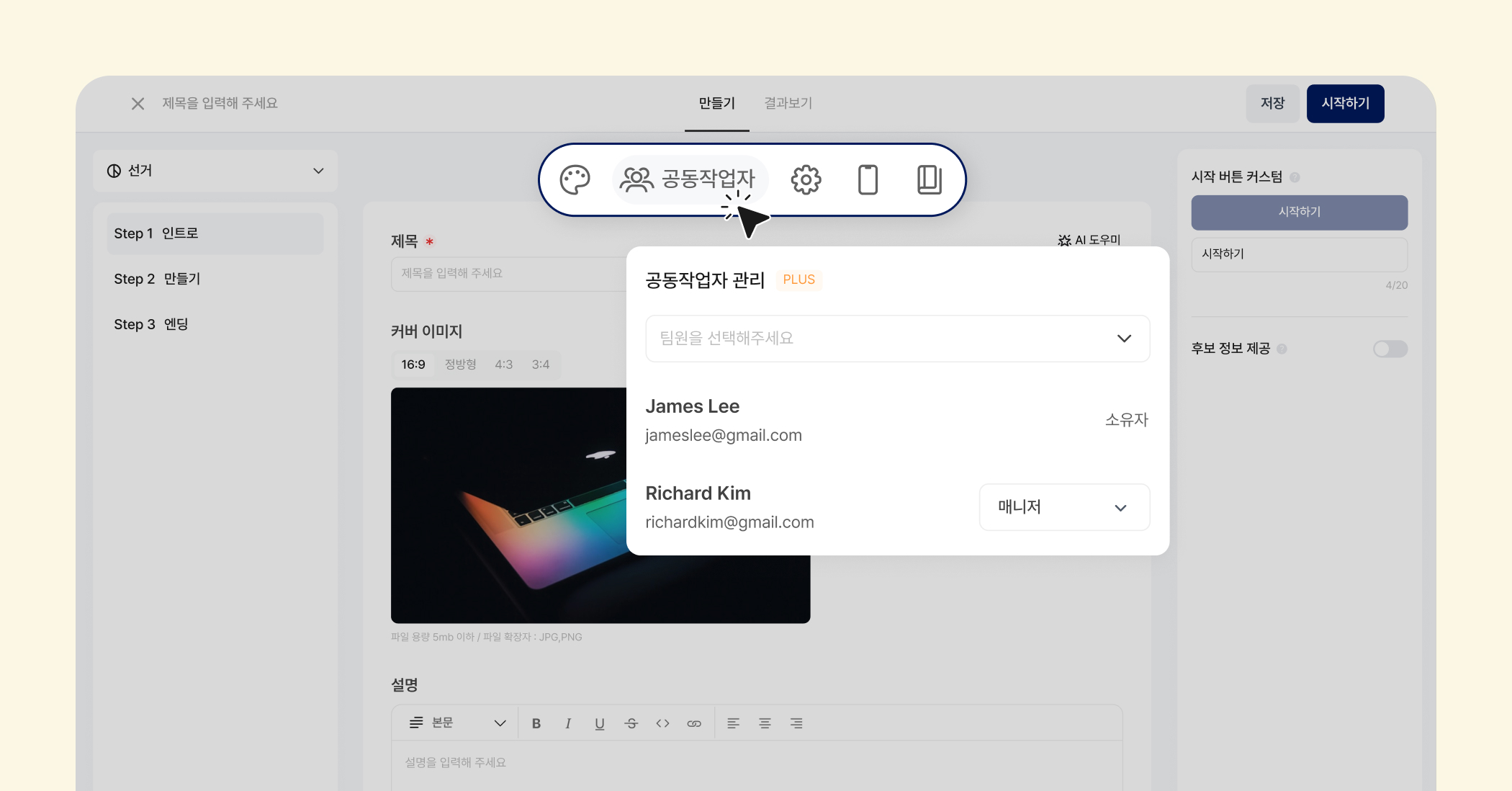Viewport: 1512px width, 791px height.
Task: Open the 팀원을 선택해주세요 dropdown
Action: coord(897,339)
